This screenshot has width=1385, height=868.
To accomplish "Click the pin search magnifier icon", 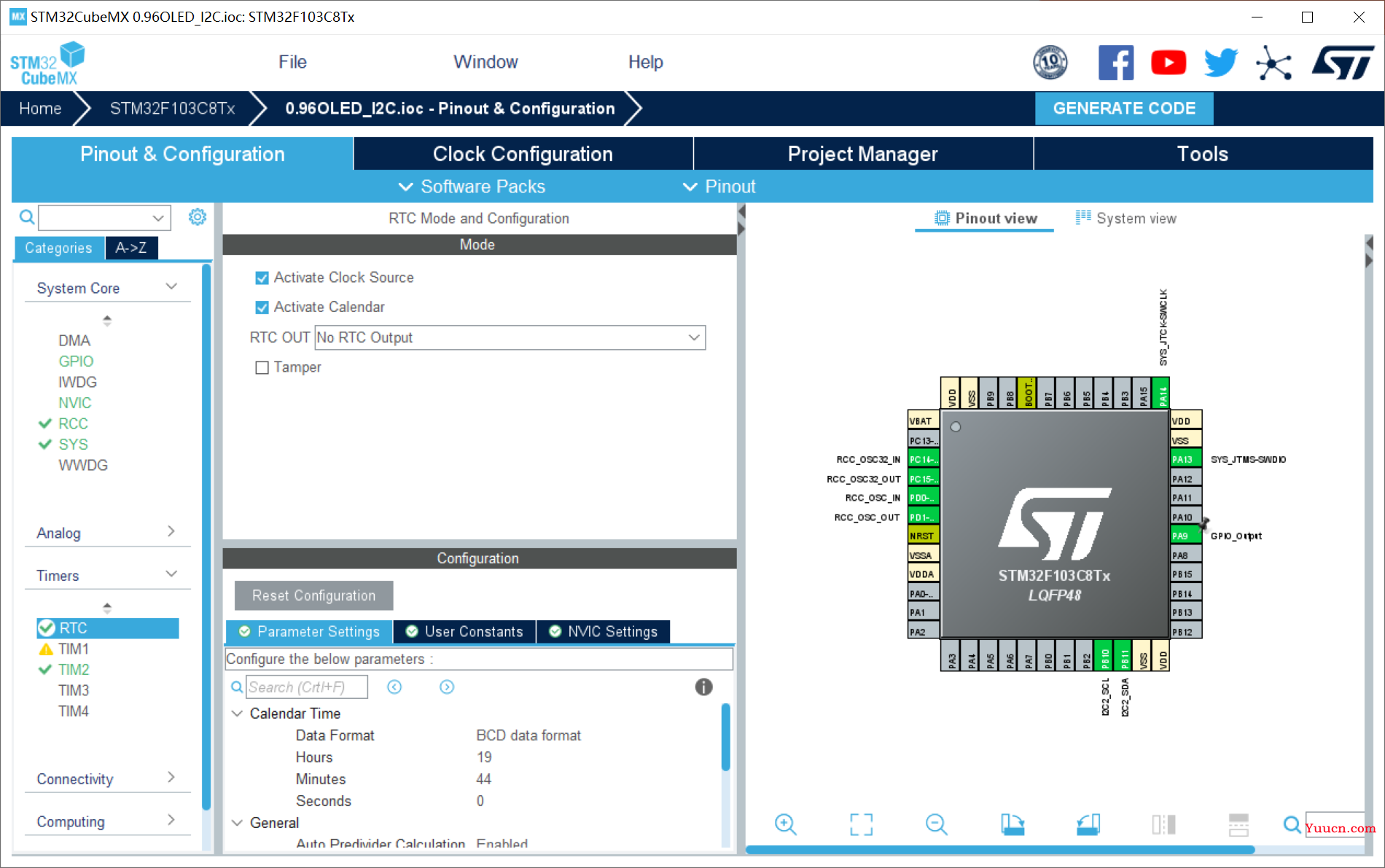I will 1292,824.
